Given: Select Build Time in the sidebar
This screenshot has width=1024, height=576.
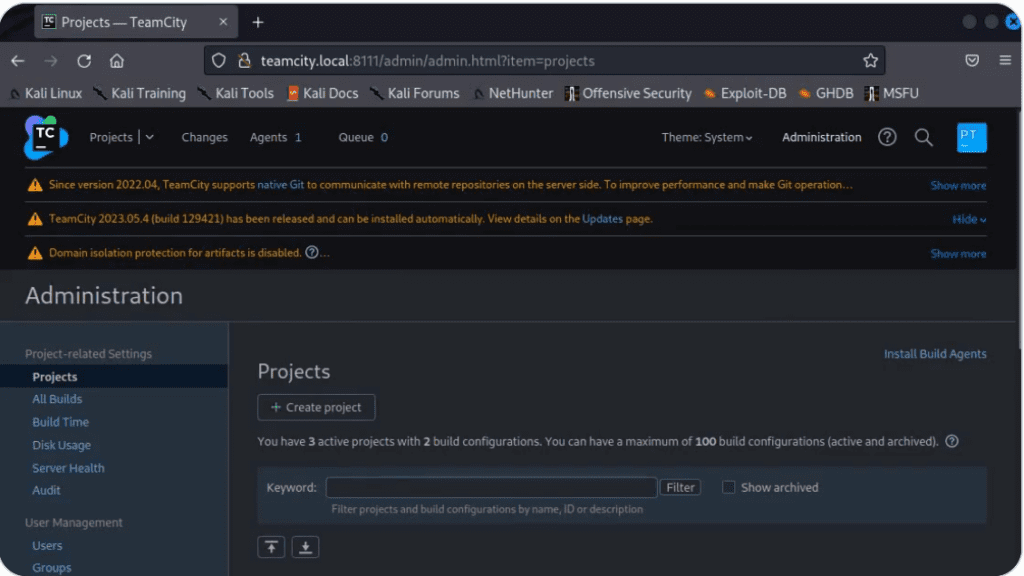Looking at the screenshot, I should [x=60, y=422].
